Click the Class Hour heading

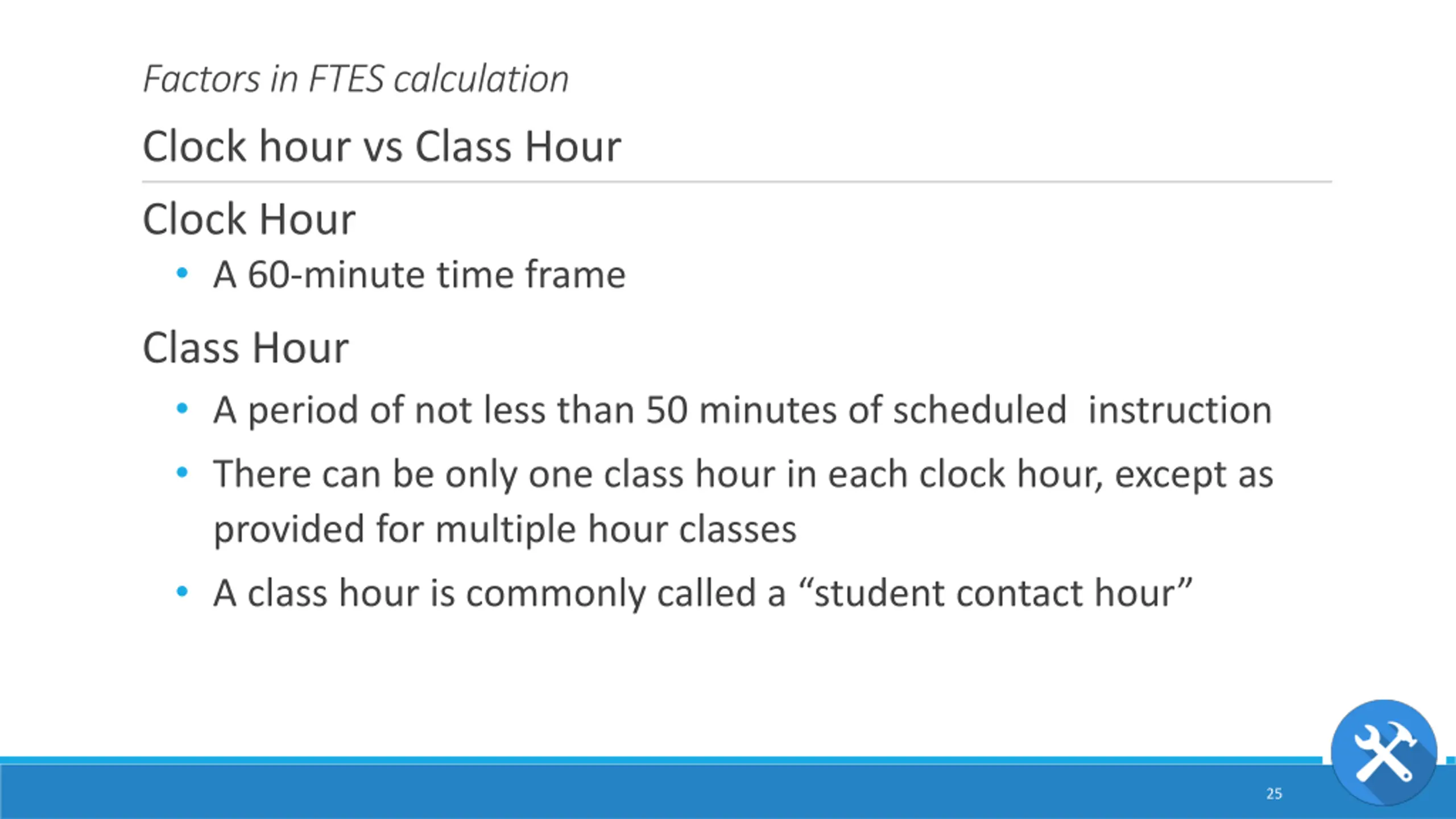(245, 348)
